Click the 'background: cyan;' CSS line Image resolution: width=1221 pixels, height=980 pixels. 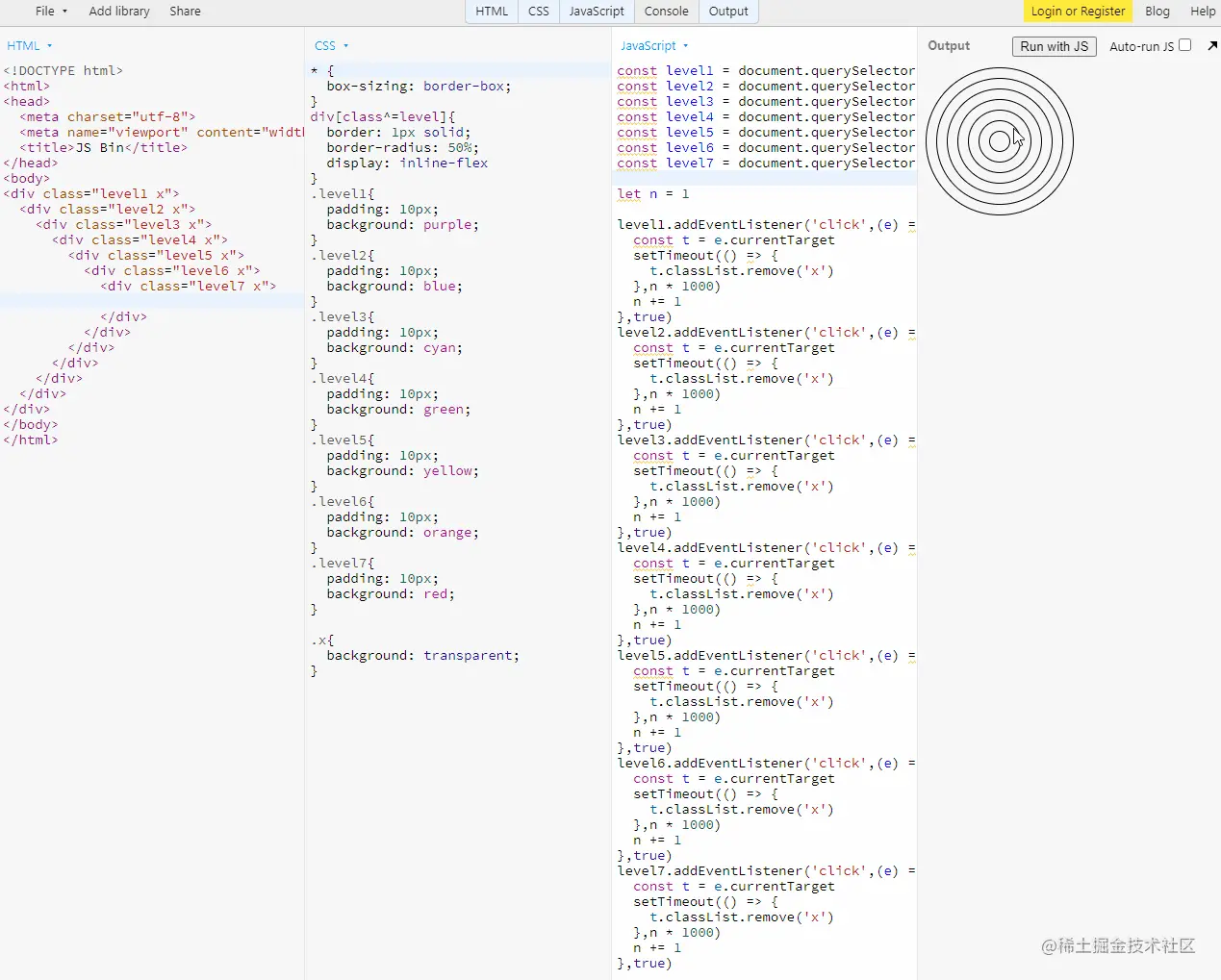[394, 348]
